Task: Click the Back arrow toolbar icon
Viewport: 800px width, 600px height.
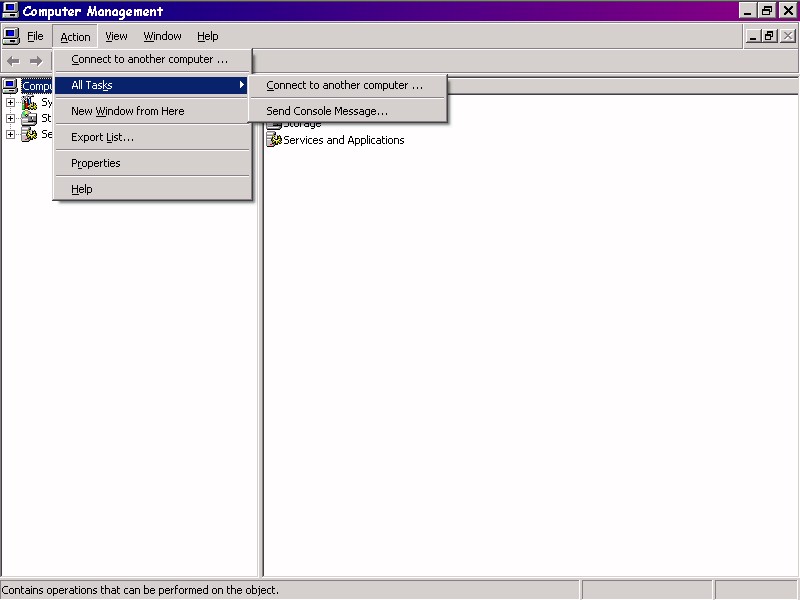Action: [13, 61]
